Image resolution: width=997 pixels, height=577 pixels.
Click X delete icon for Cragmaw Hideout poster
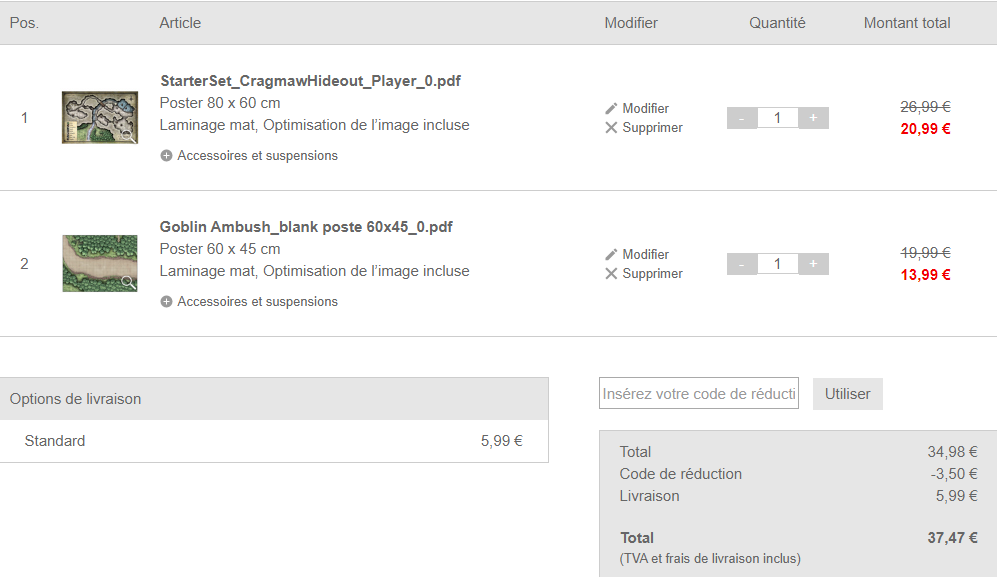[612, 128]
